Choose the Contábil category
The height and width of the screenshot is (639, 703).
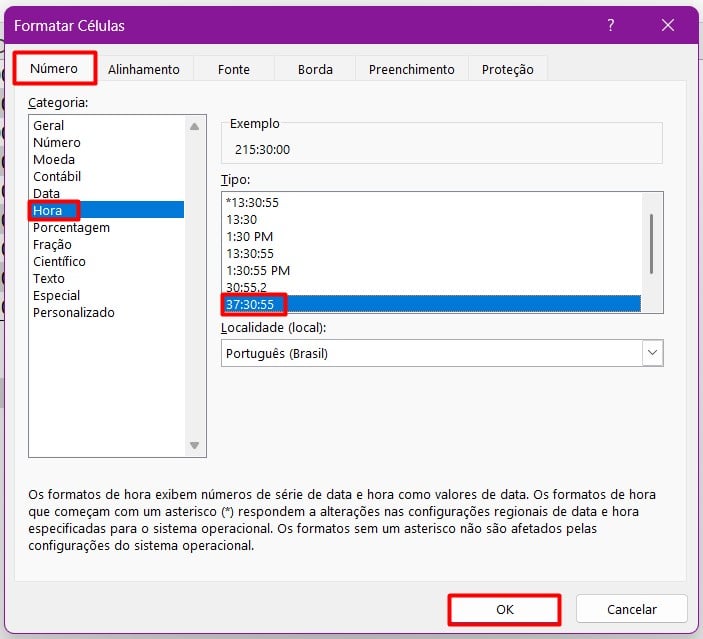pos(57,176)
